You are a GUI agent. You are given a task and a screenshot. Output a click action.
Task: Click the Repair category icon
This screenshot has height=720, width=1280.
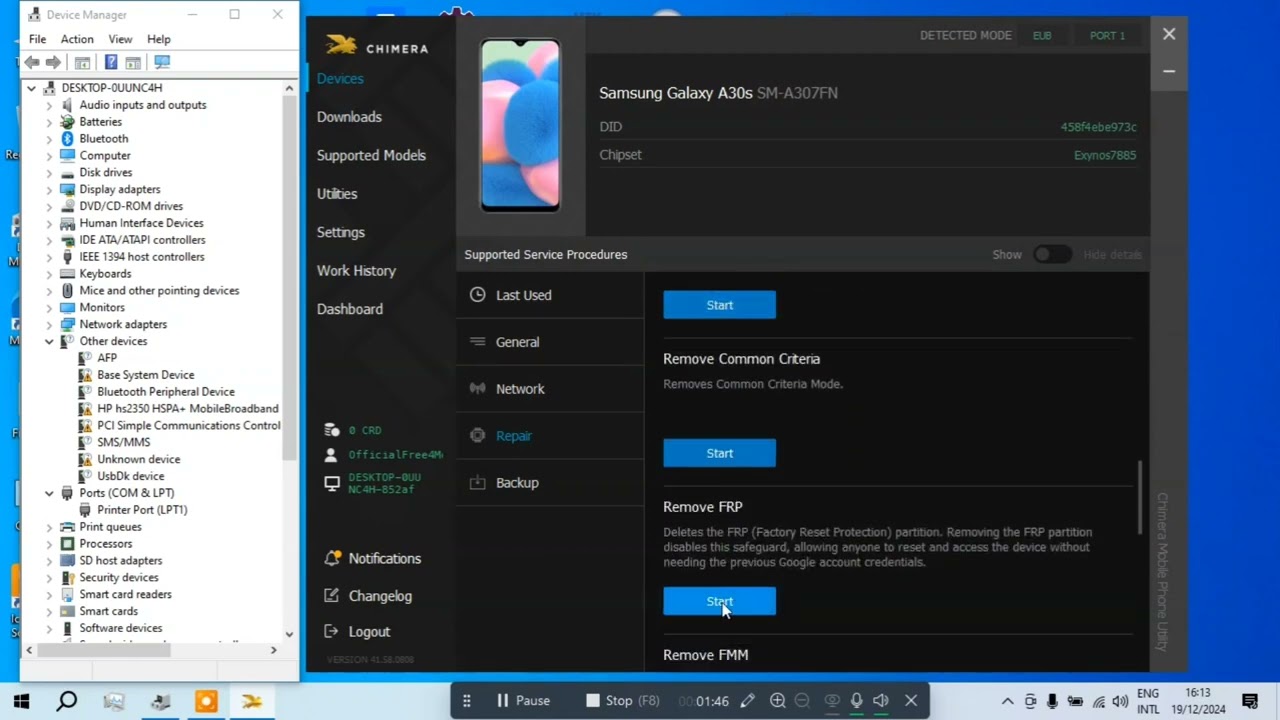point(477,436)
